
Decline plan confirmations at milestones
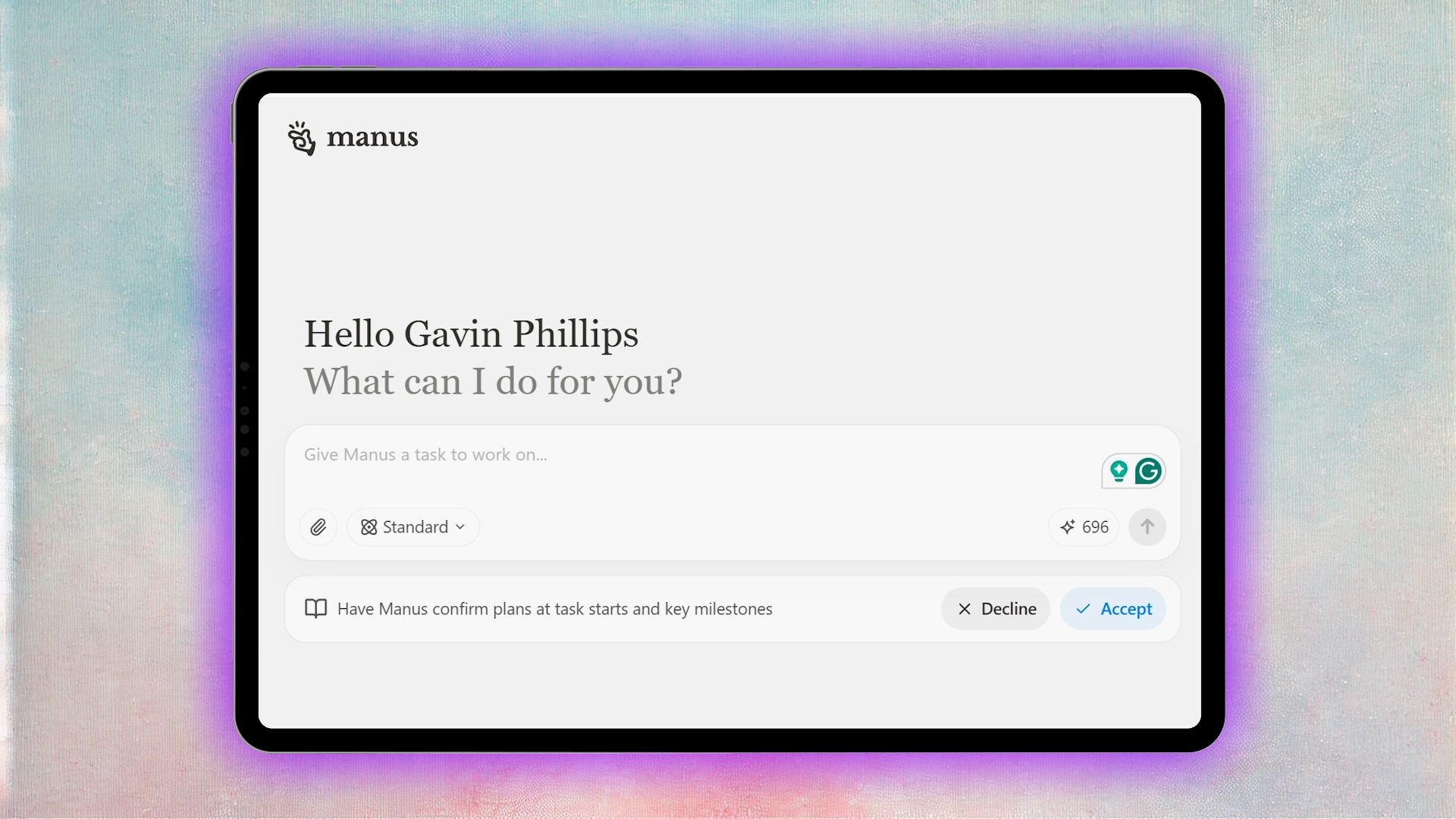pyautogui.click(x=996, y=609)
